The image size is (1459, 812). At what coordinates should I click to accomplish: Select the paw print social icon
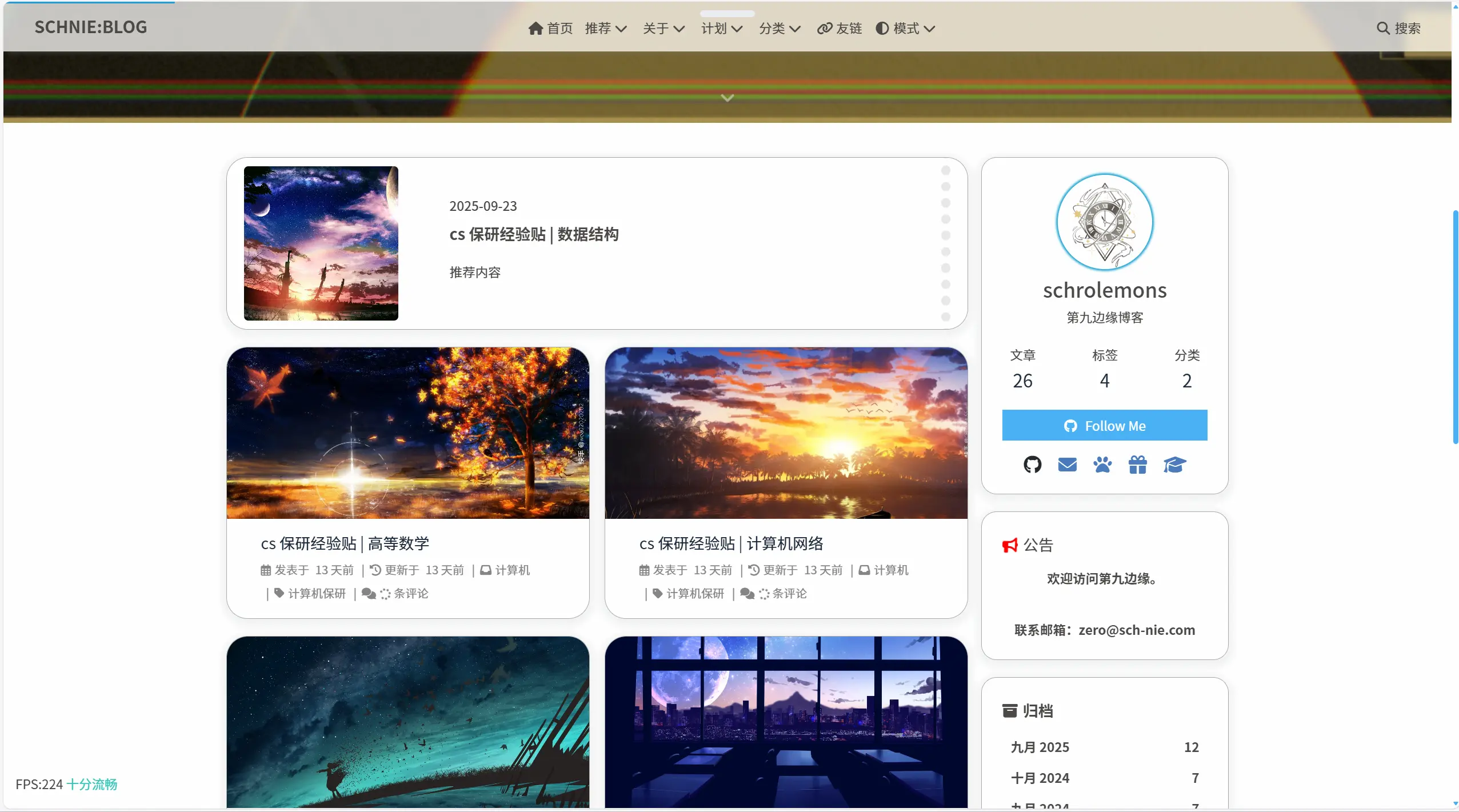[x=1102, y=465]
